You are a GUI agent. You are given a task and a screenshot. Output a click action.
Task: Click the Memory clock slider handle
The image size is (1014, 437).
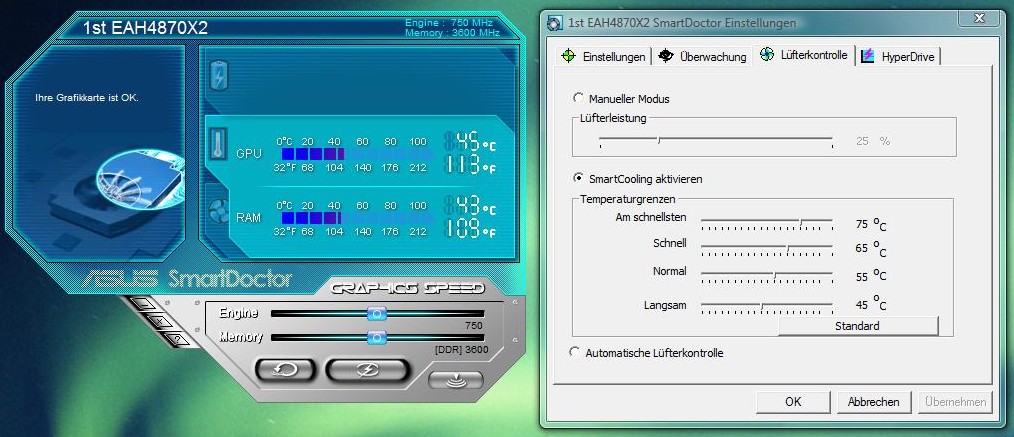tap(376, 337)
